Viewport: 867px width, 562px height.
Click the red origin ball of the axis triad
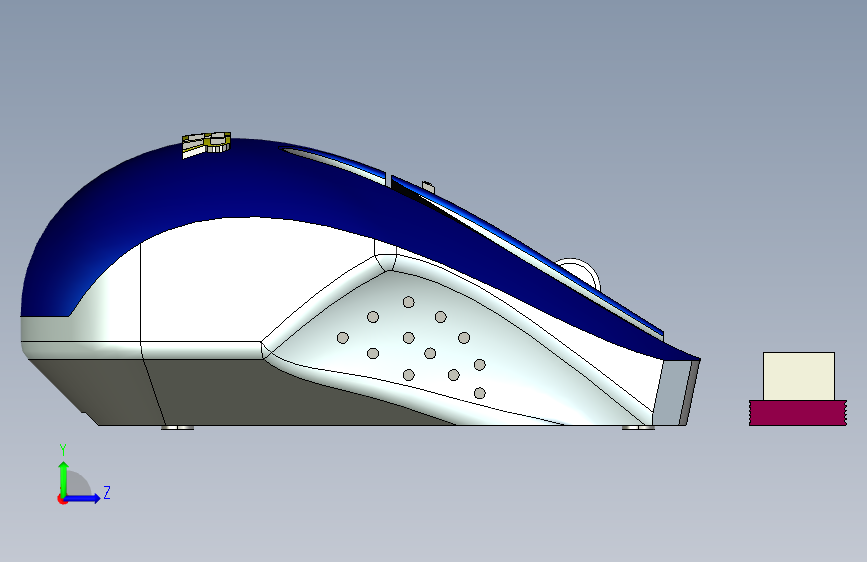coord(62,499)
